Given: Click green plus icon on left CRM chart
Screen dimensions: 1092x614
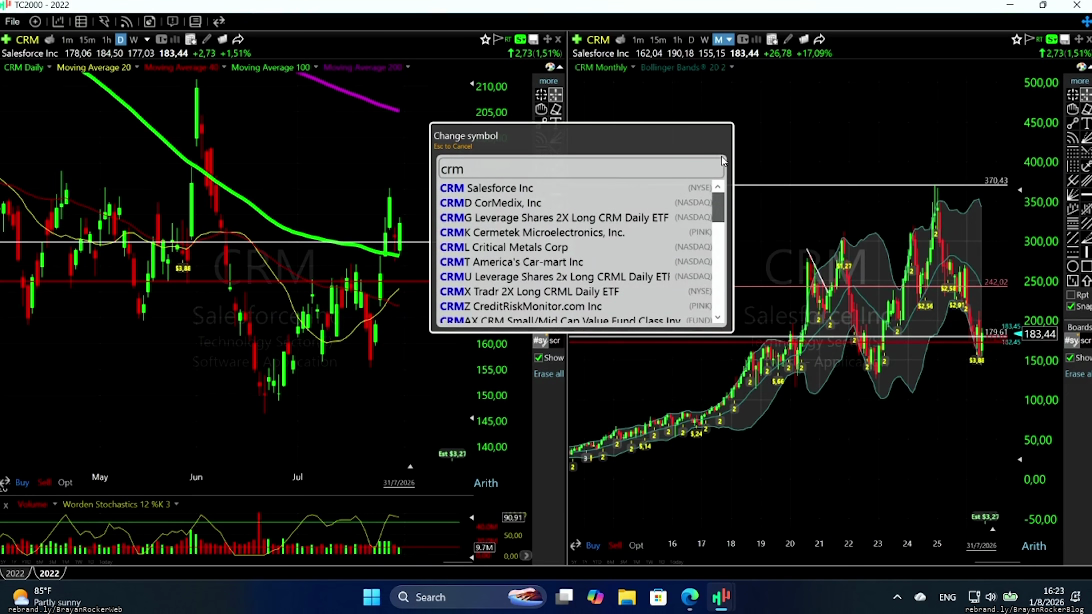Looking at the screenshot, I should coord(6,40).
